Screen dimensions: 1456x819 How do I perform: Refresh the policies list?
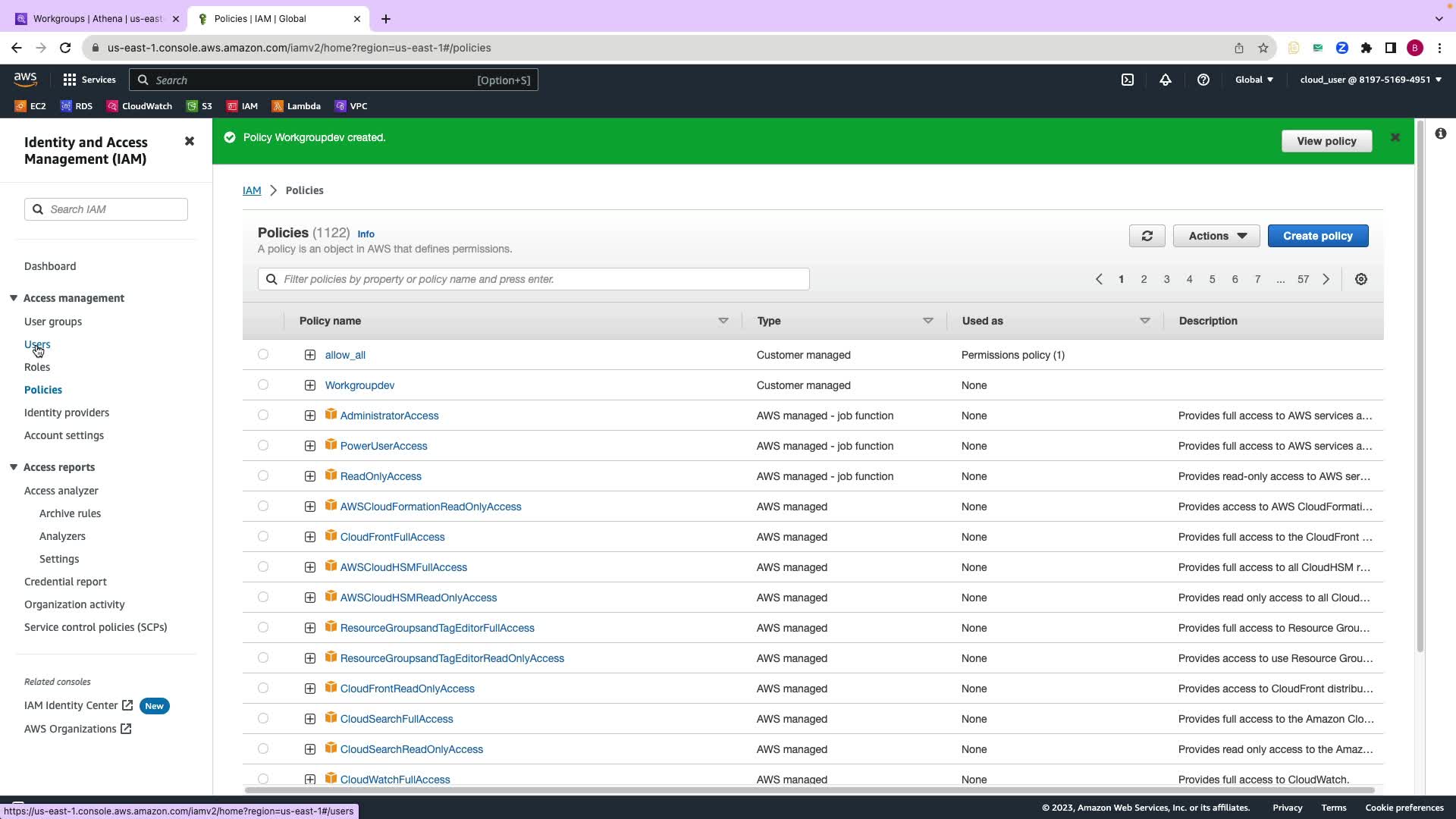click(1147, 236)
